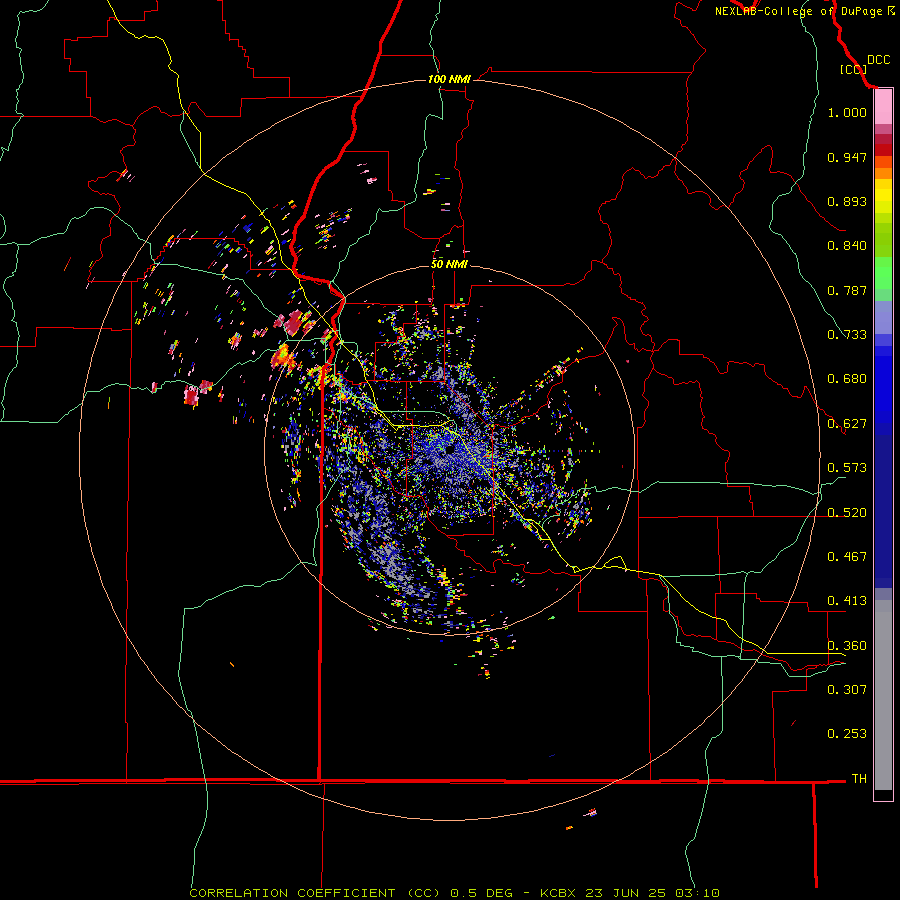
Task: Click the 0.307 color scale value
Action: (847, 689)
